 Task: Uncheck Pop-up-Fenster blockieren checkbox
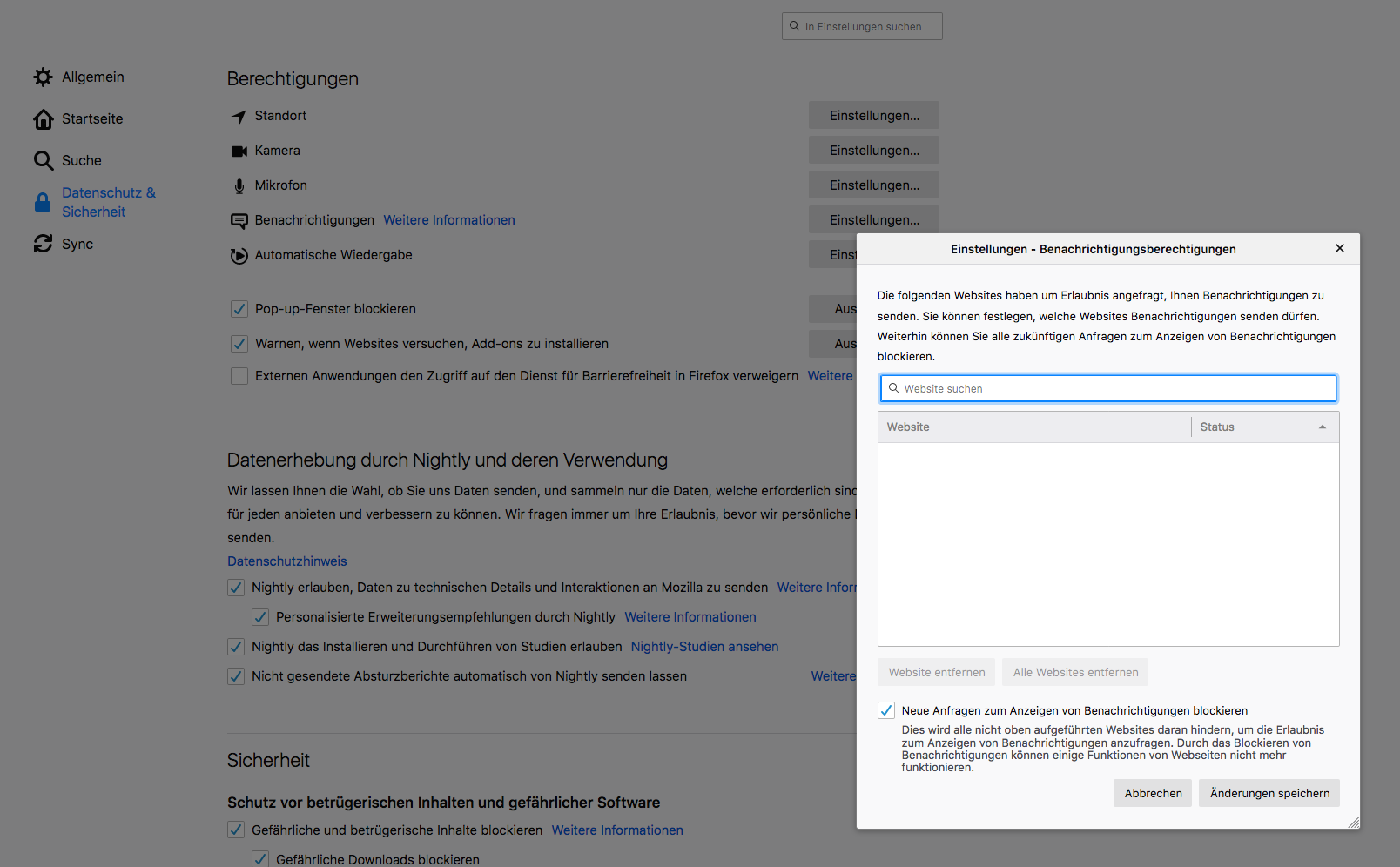coord(239,309)
